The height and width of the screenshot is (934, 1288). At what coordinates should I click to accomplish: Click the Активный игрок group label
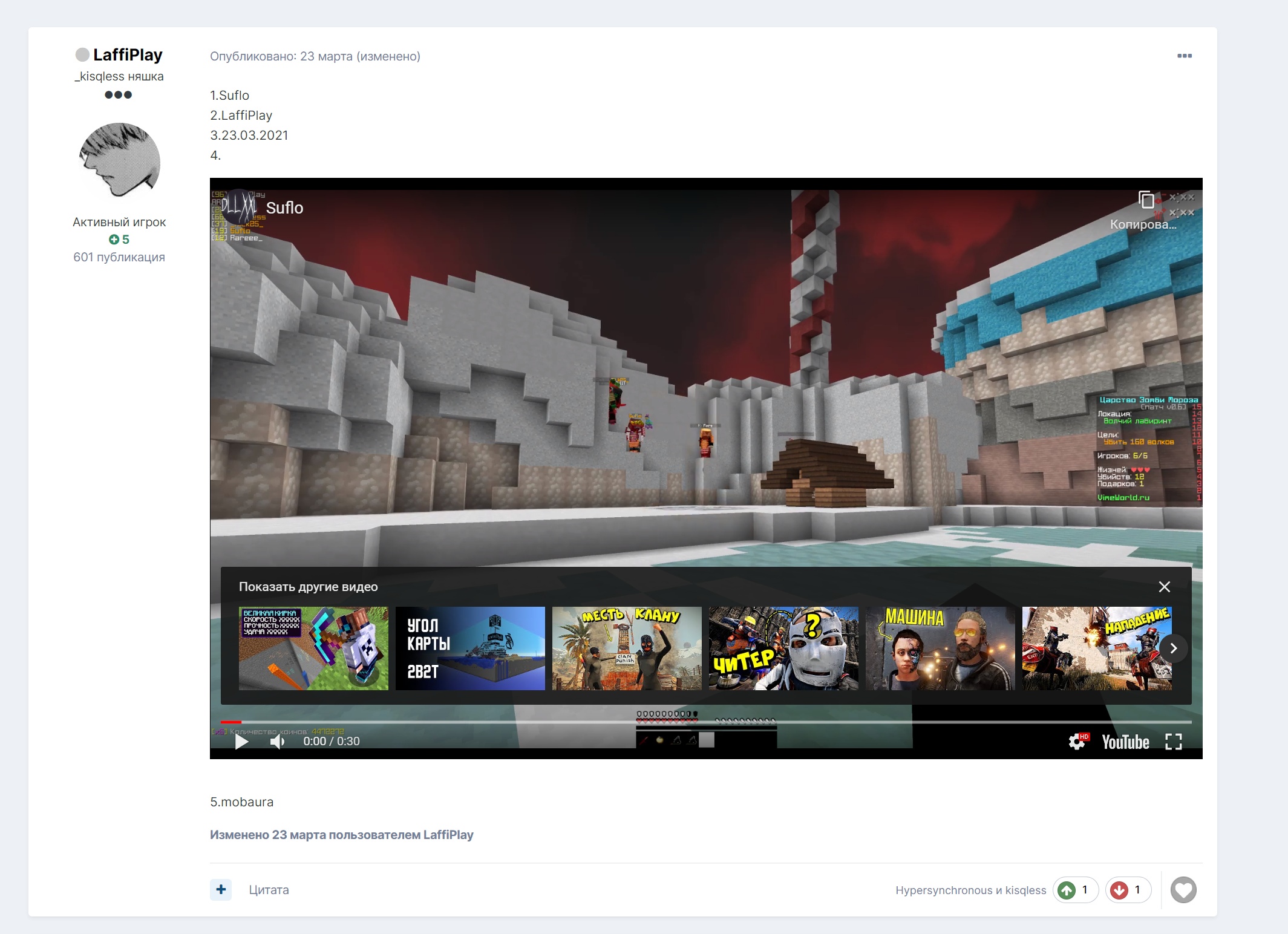[119, 222]
